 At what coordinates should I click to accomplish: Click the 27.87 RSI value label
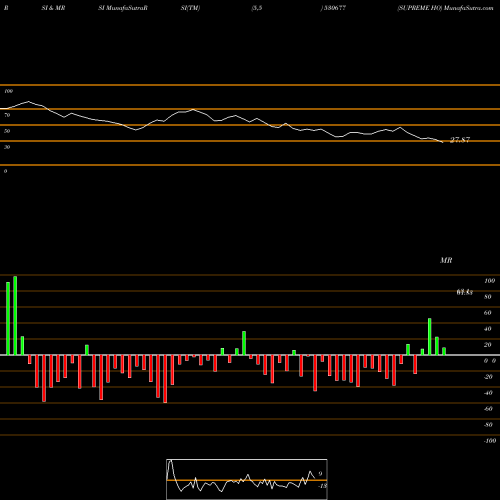pyautogui.click(x=460, y=140)
